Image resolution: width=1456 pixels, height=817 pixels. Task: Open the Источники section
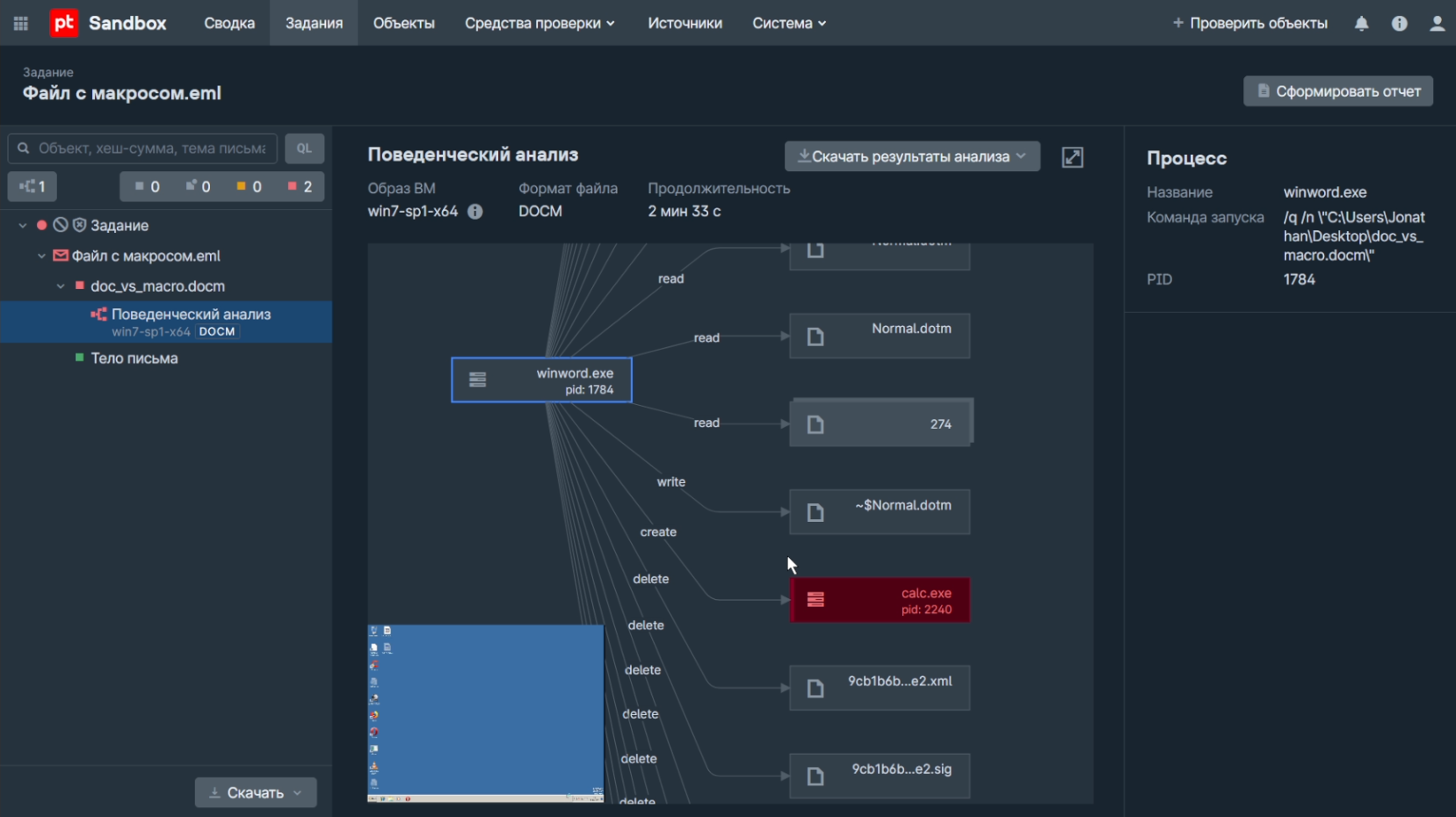(x=685, y=24)
